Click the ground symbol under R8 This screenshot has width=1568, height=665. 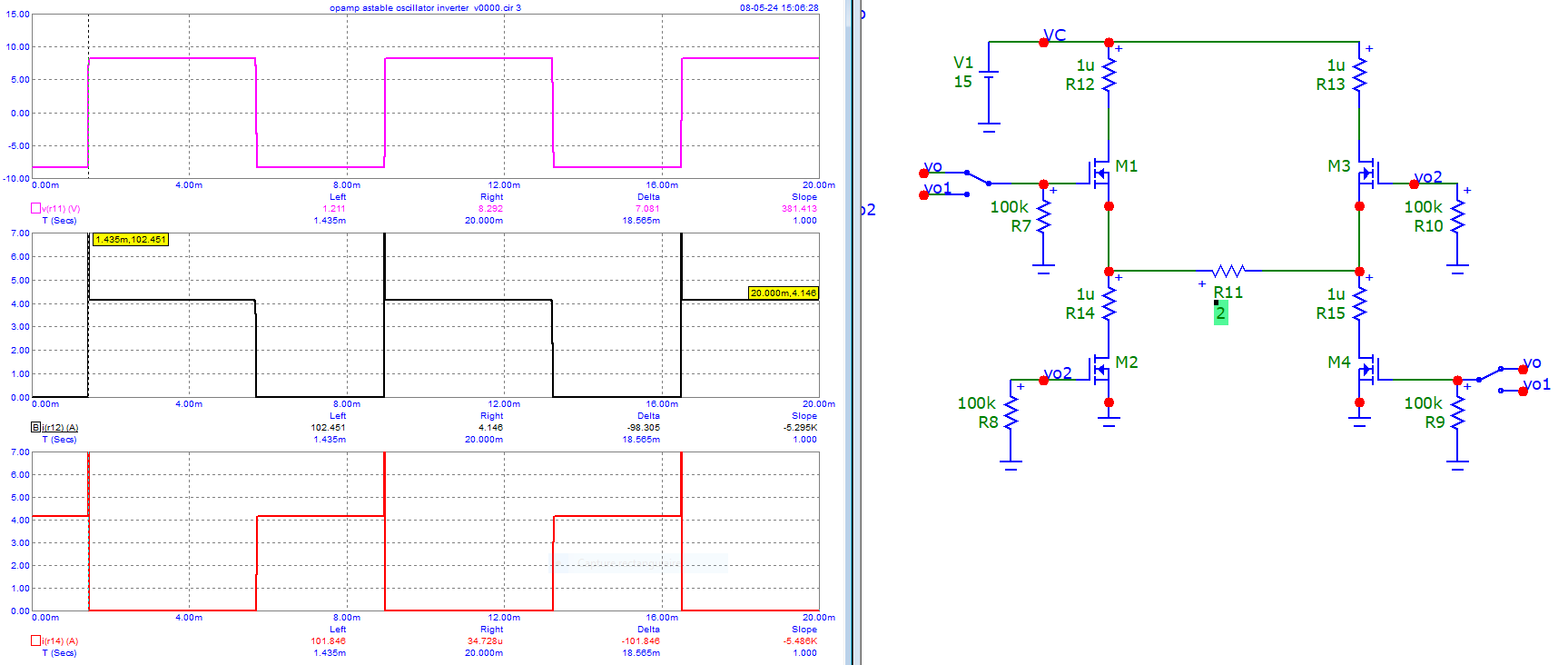click(x=1011, y=466)
